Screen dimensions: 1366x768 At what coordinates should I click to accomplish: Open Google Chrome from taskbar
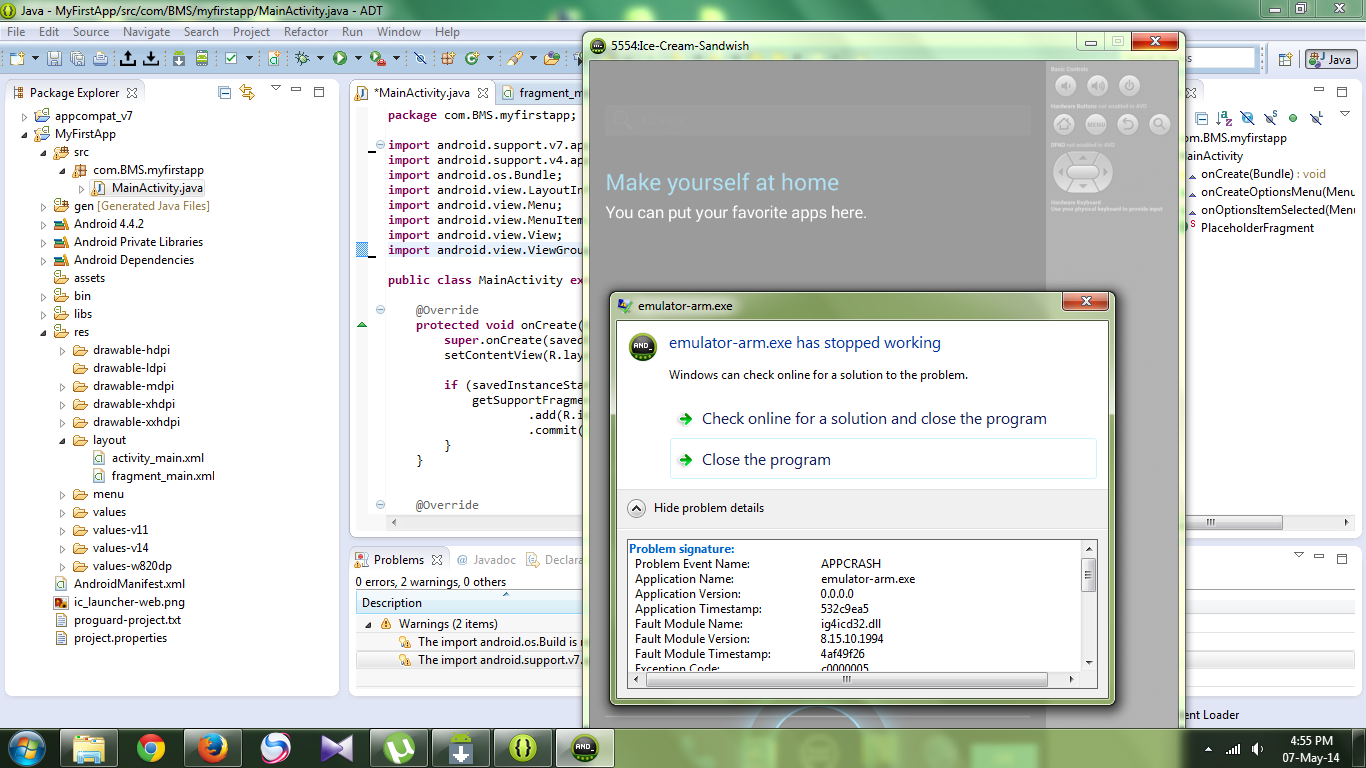click(x=151, y=748)
